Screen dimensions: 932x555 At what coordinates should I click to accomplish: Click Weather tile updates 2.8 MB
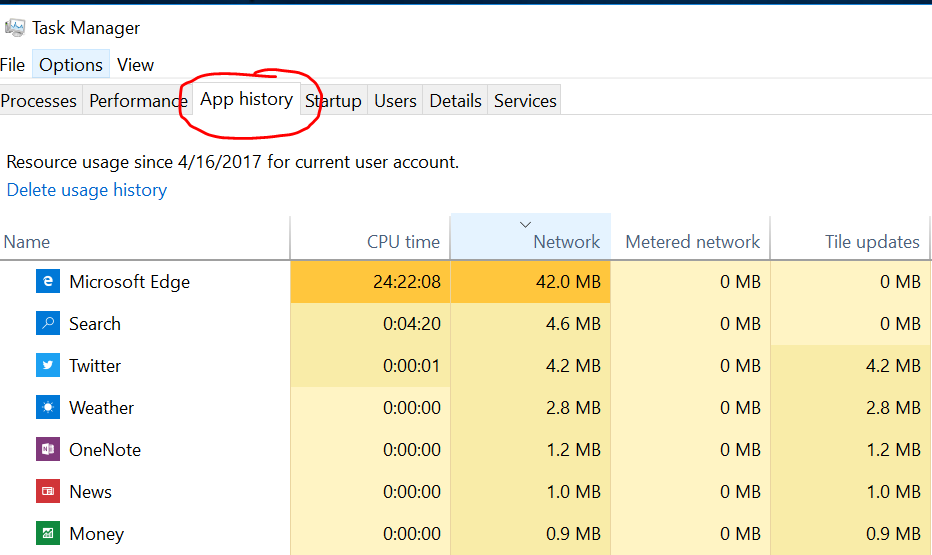(893, 408)
